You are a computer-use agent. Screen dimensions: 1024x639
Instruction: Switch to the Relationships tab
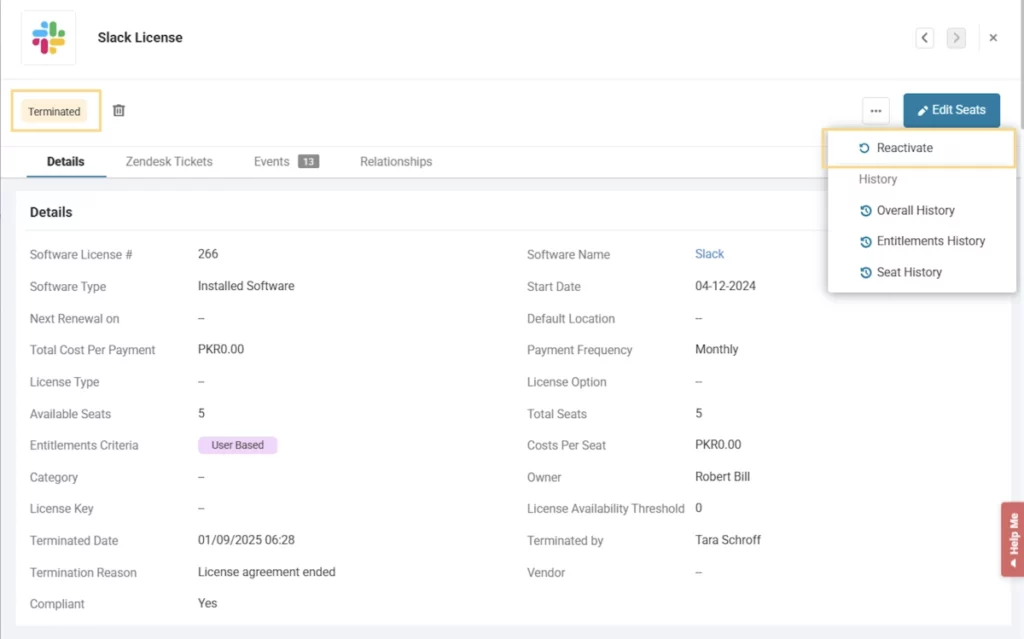click(x=396, y=161)
